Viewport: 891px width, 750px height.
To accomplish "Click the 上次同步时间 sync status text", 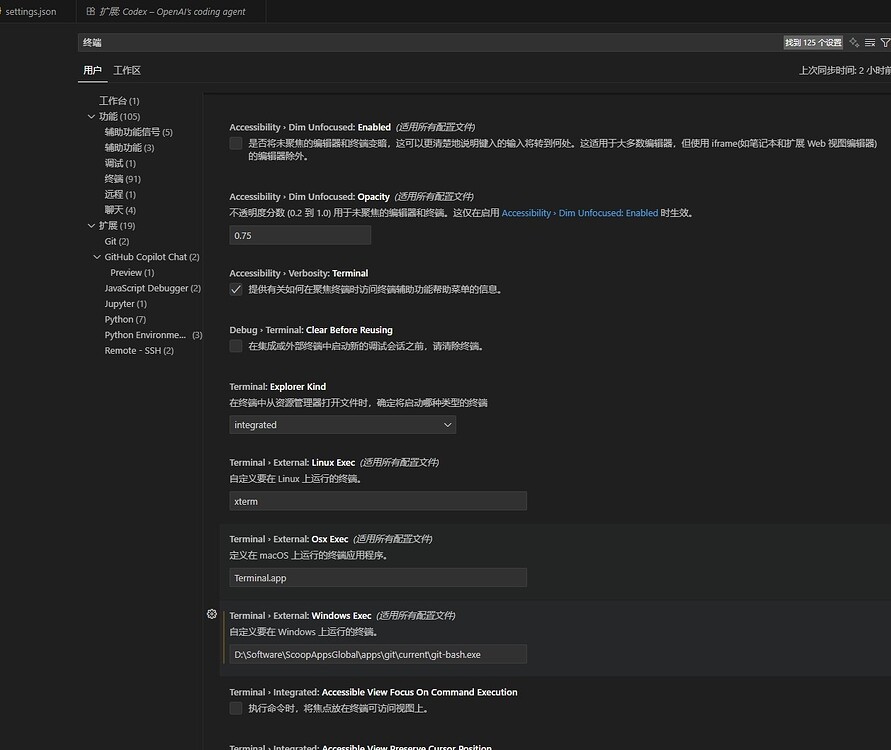I will click(844, 70).
